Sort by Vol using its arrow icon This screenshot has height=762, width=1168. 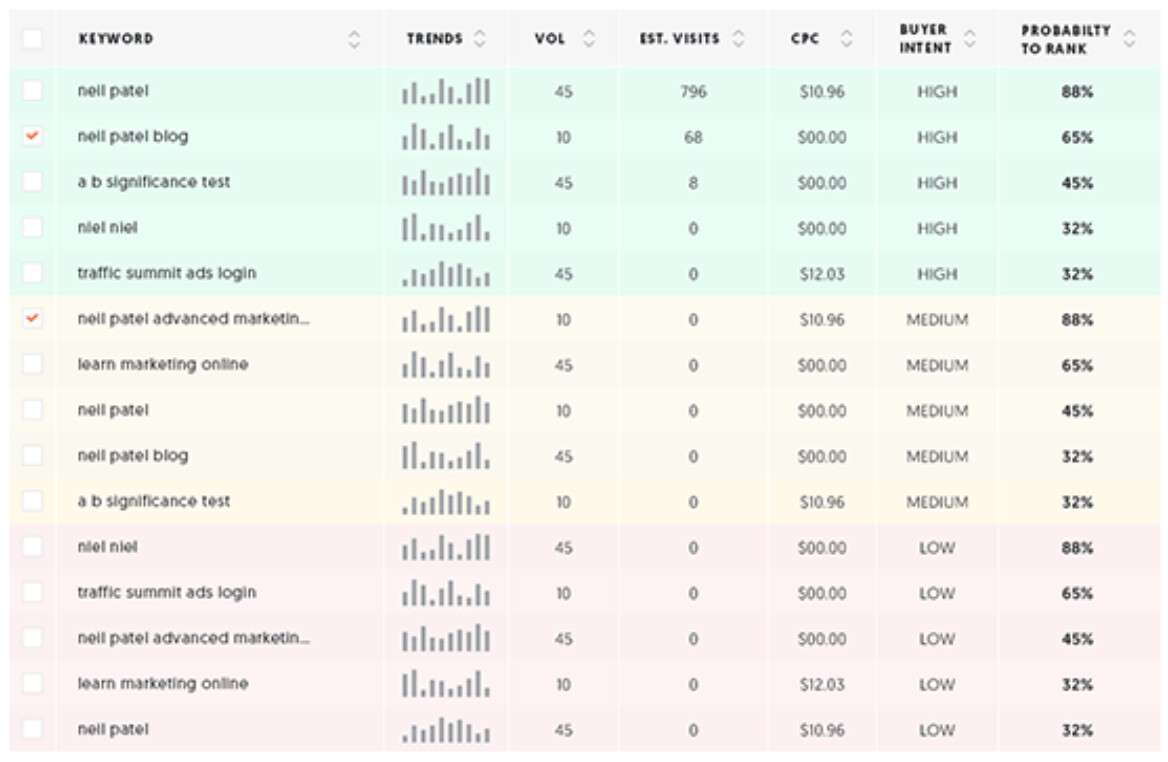tap(589, 39)
